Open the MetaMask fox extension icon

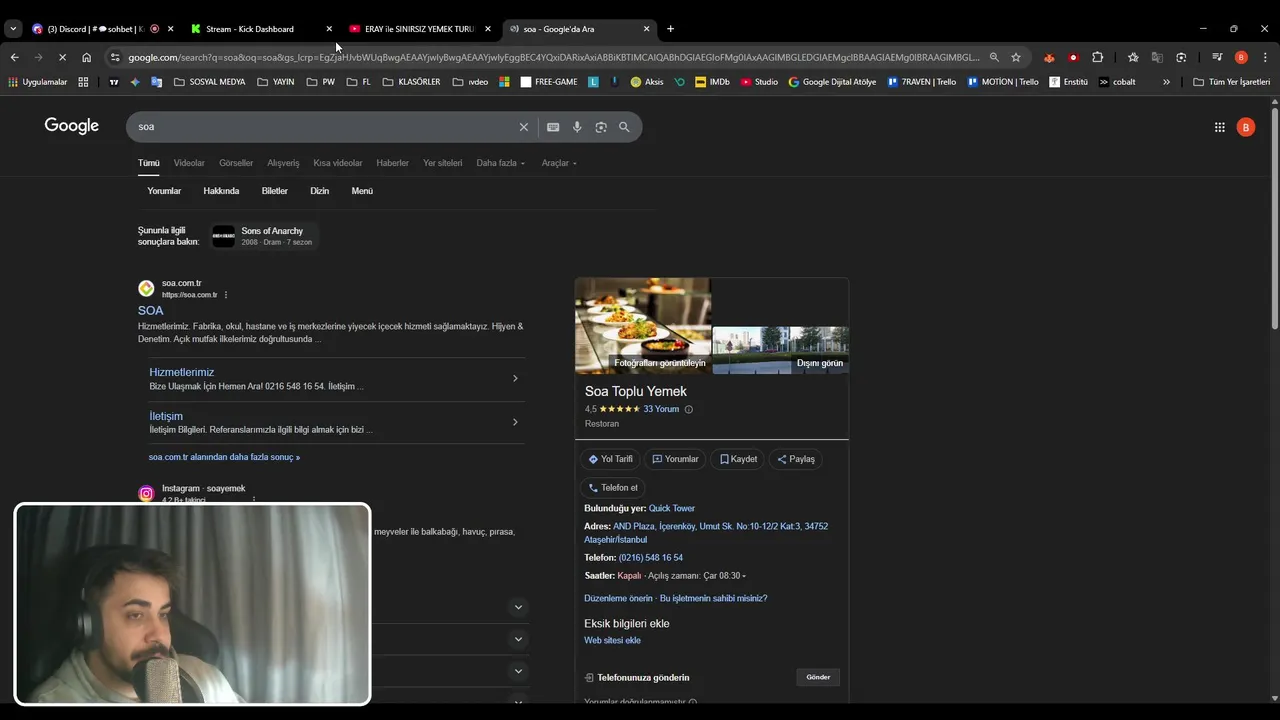pyautogui.click(x=1049, y=57)
